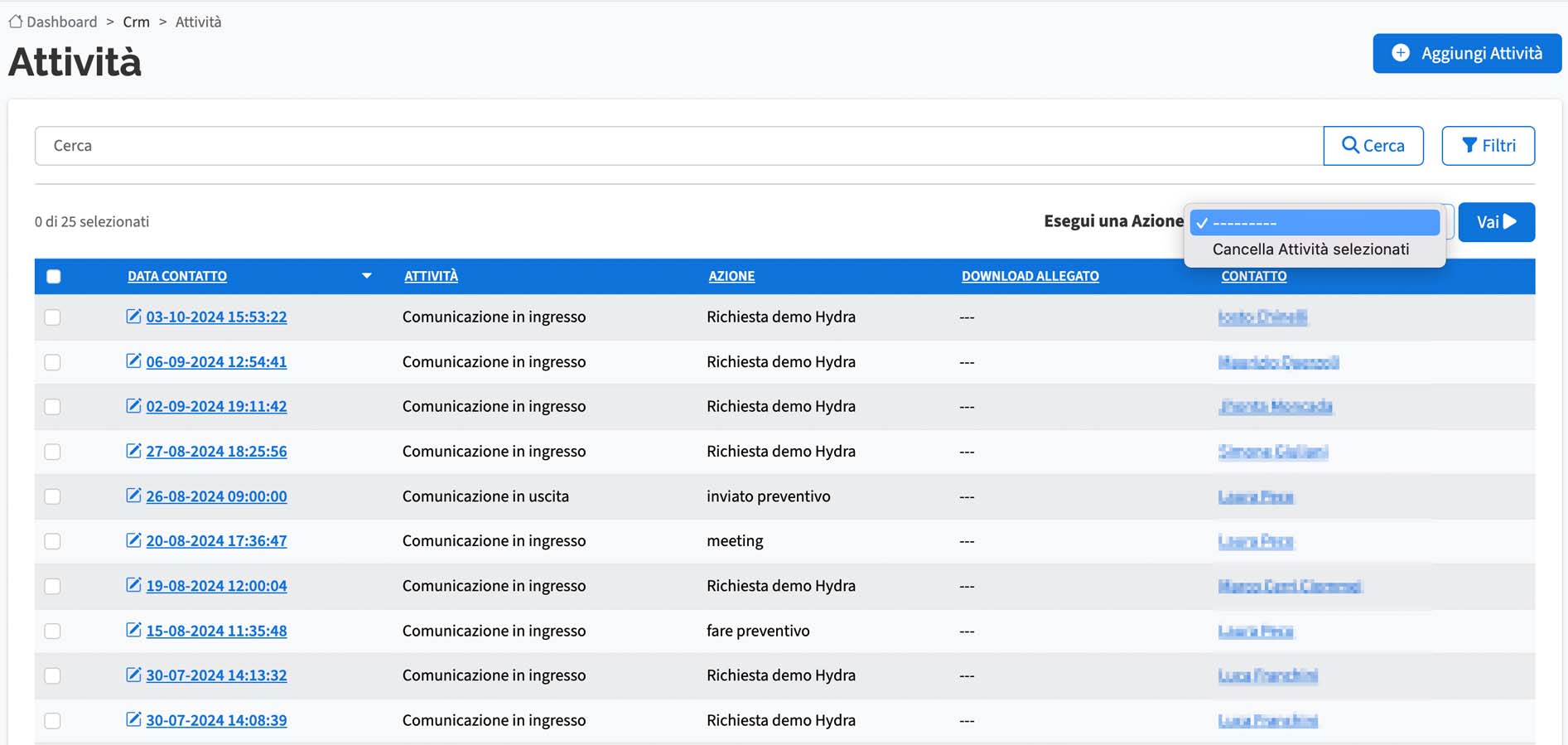Check the 03-10-2024 15:53:22 row checkbox
Image resolution: width=1568 pixels, height=745 pixels.
click(53, 317)
